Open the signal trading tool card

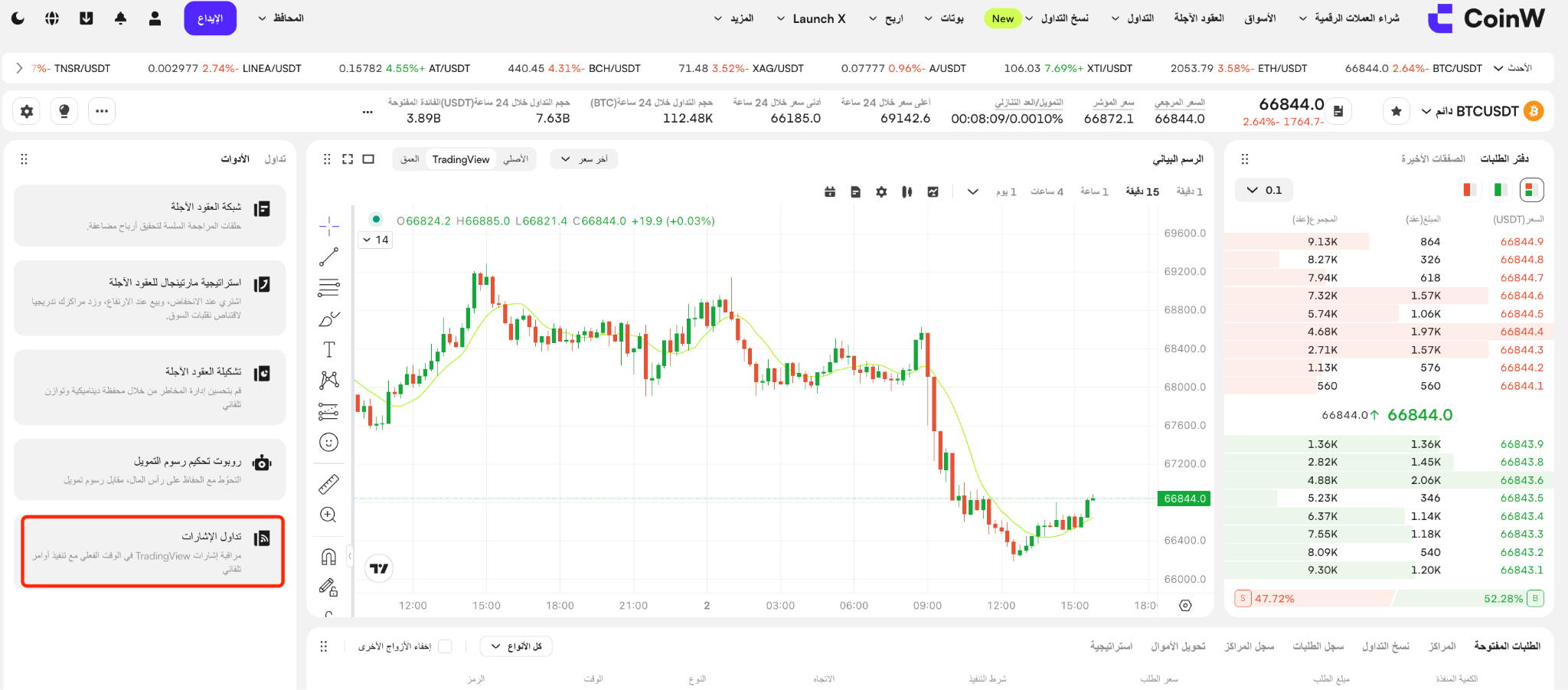pos(153,551)
